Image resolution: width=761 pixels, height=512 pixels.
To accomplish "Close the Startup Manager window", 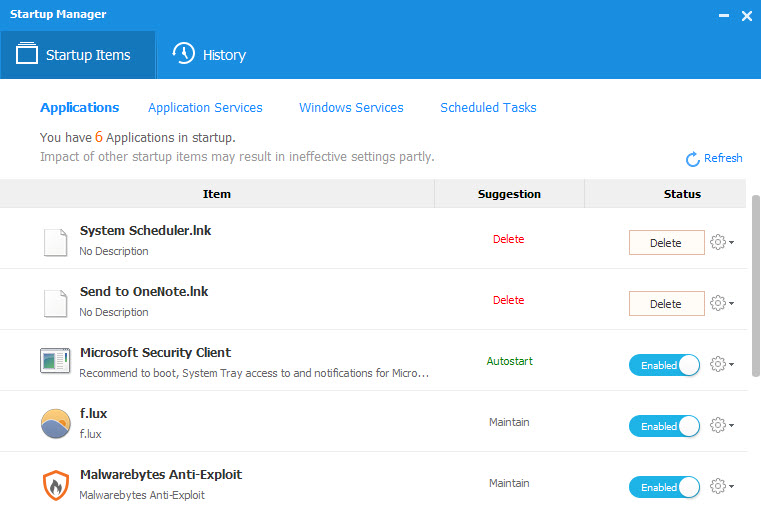I will pos(747,16).
